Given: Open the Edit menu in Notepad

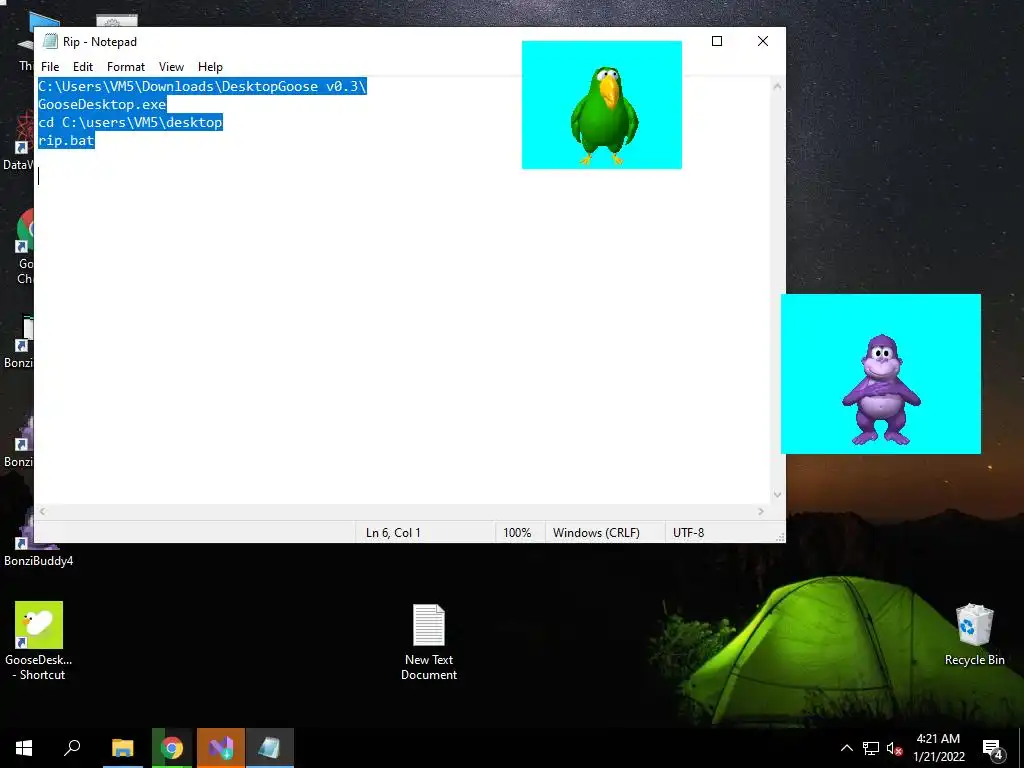Looking at the screenshot, I should [x=82, y=67].
